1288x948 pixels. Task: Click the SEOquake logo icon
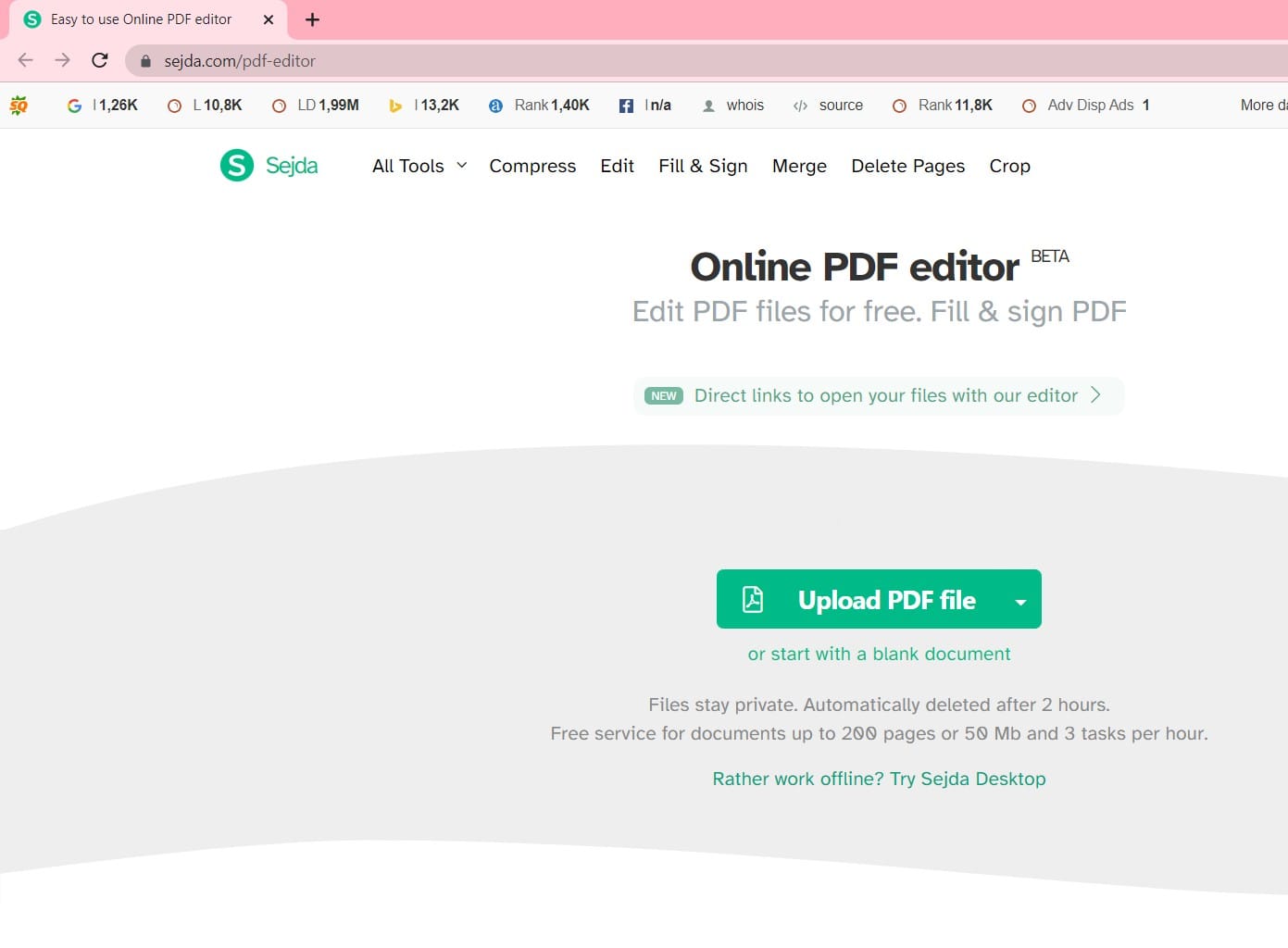point(19,106)
